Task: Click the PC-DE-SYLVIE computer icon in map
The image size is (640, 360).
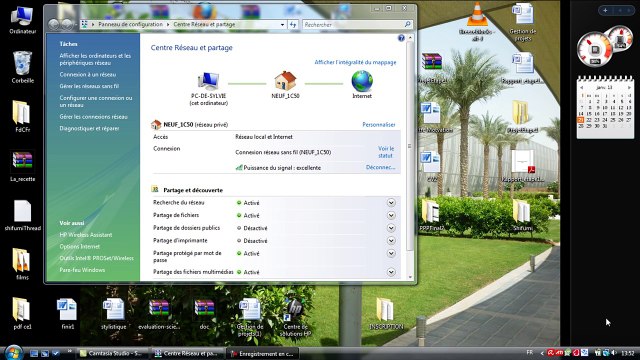Action: pos(209,81)
